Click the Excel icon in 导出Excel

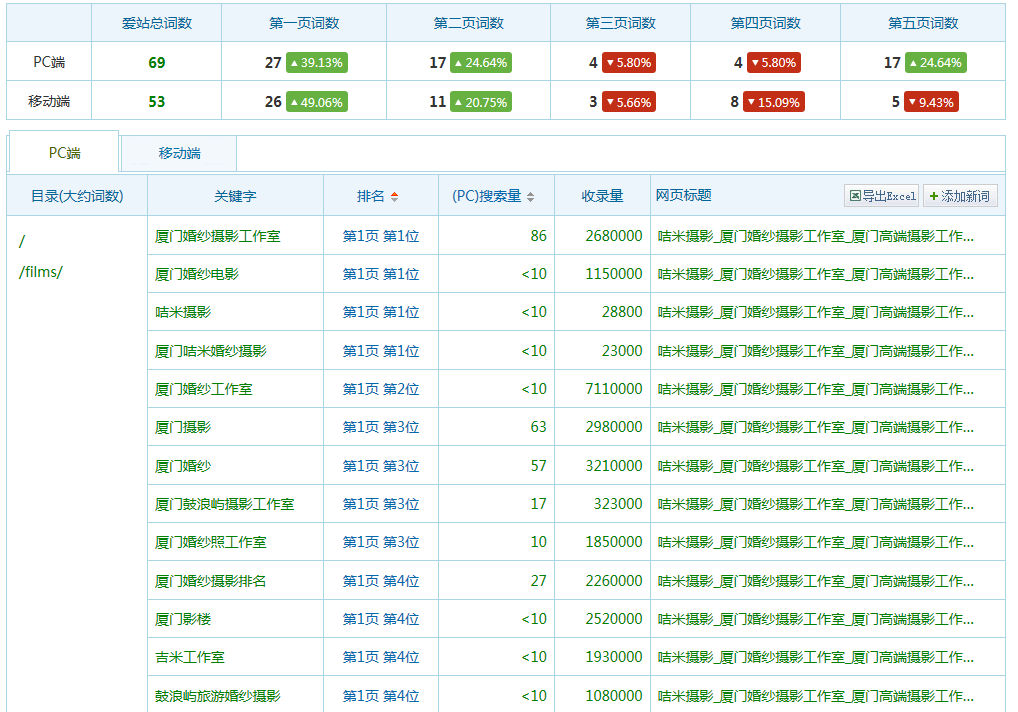(855, 196)
